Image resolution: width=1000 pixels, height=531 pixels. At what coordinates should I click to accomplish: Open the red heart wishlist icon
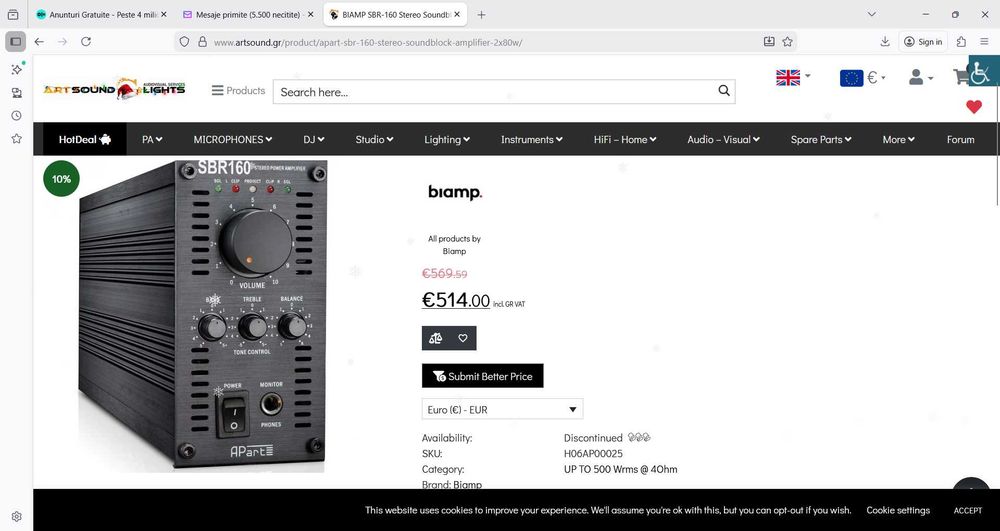click(974, 106)
